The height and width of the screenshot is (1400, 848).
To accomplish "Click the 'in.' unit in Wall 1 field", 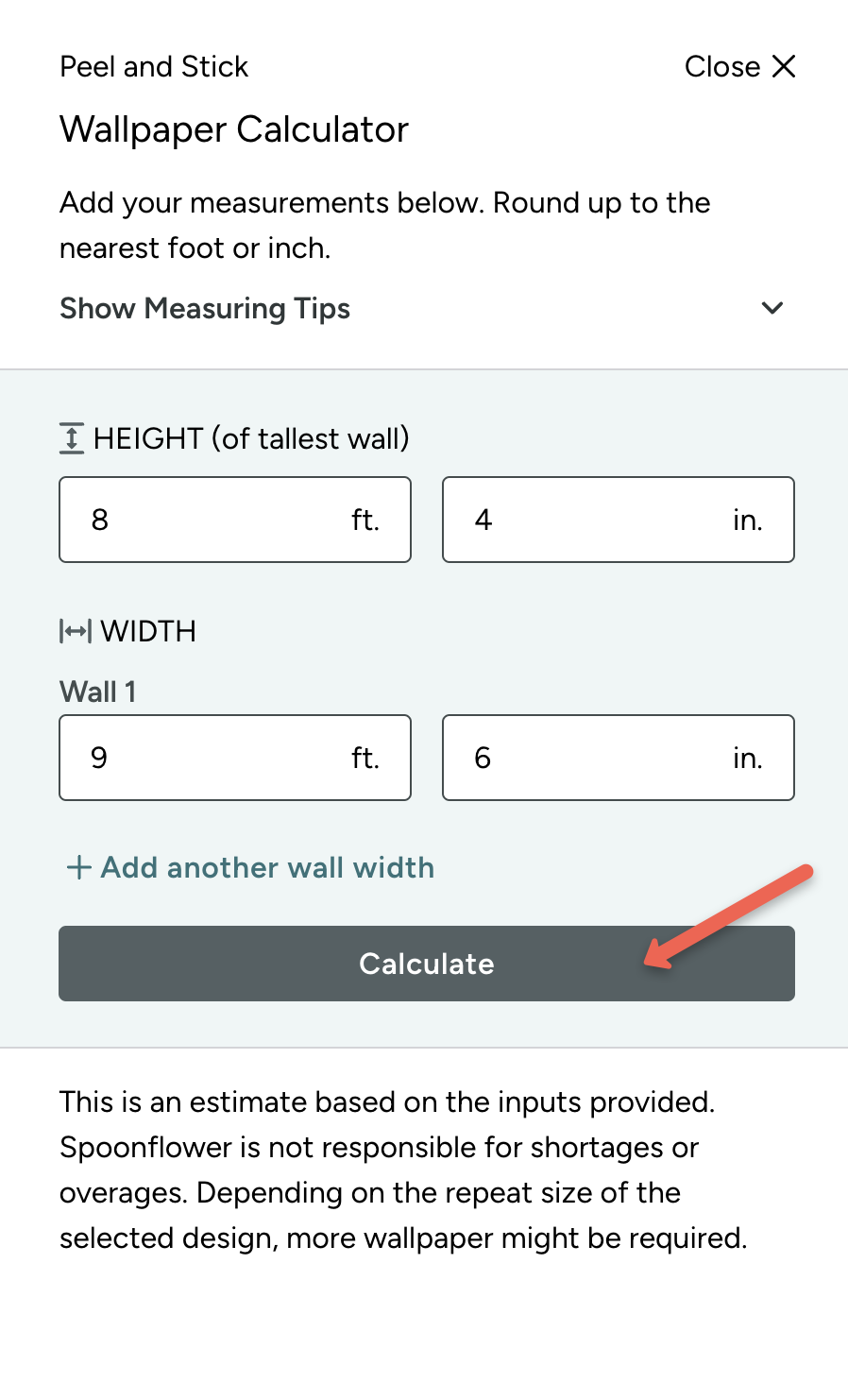I will click(x=748, y=758).
